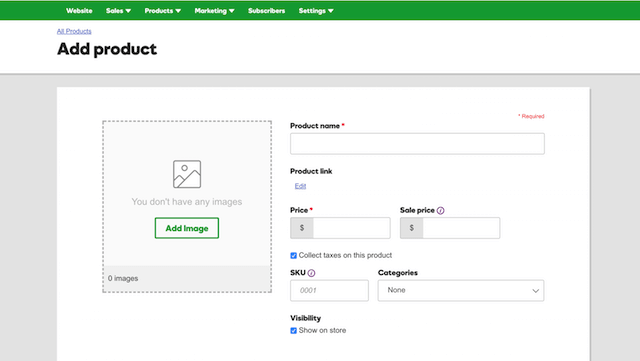Click the '* Required' note
Screen dimensions: 640x361
point(531,116)
